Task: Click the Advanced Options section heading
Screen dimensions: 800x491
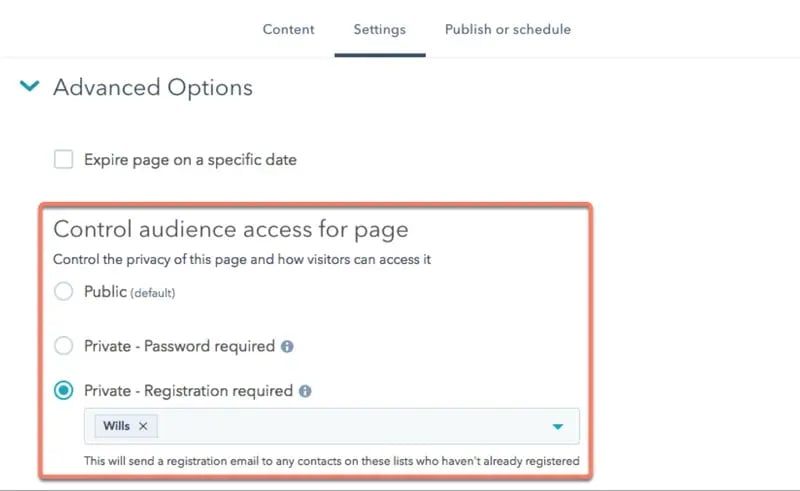Action: coord(152,88)
